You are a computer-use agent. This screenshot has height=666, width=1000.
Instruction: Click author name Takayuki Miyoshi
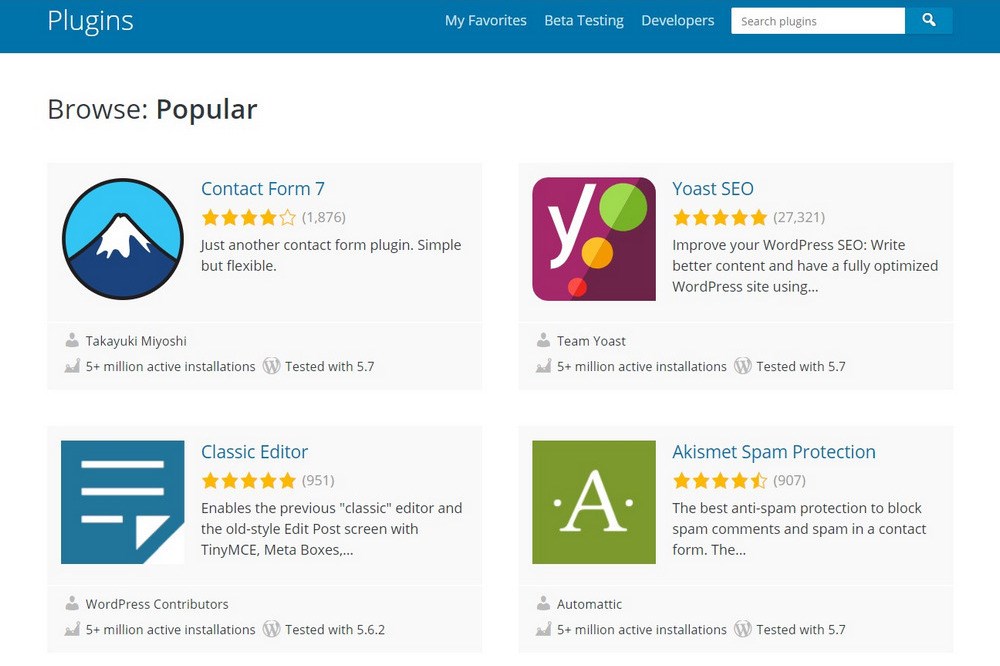tap(136, 341)
